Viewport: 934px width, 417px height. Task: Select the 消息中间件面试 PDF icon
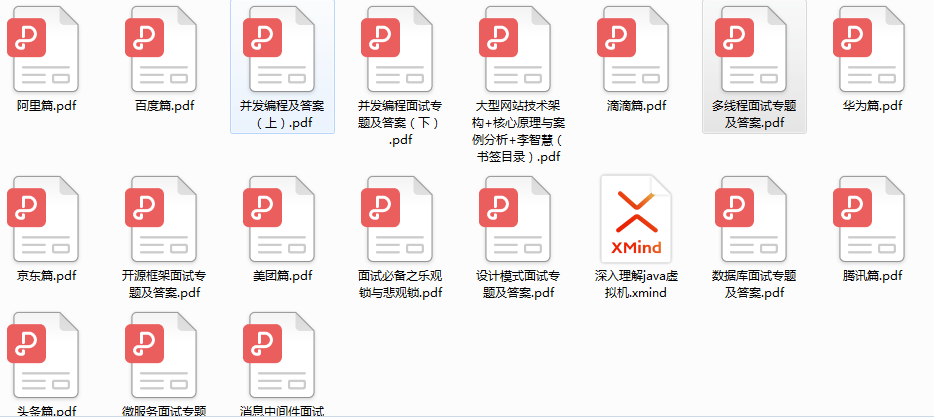click(x=279, y=355)
